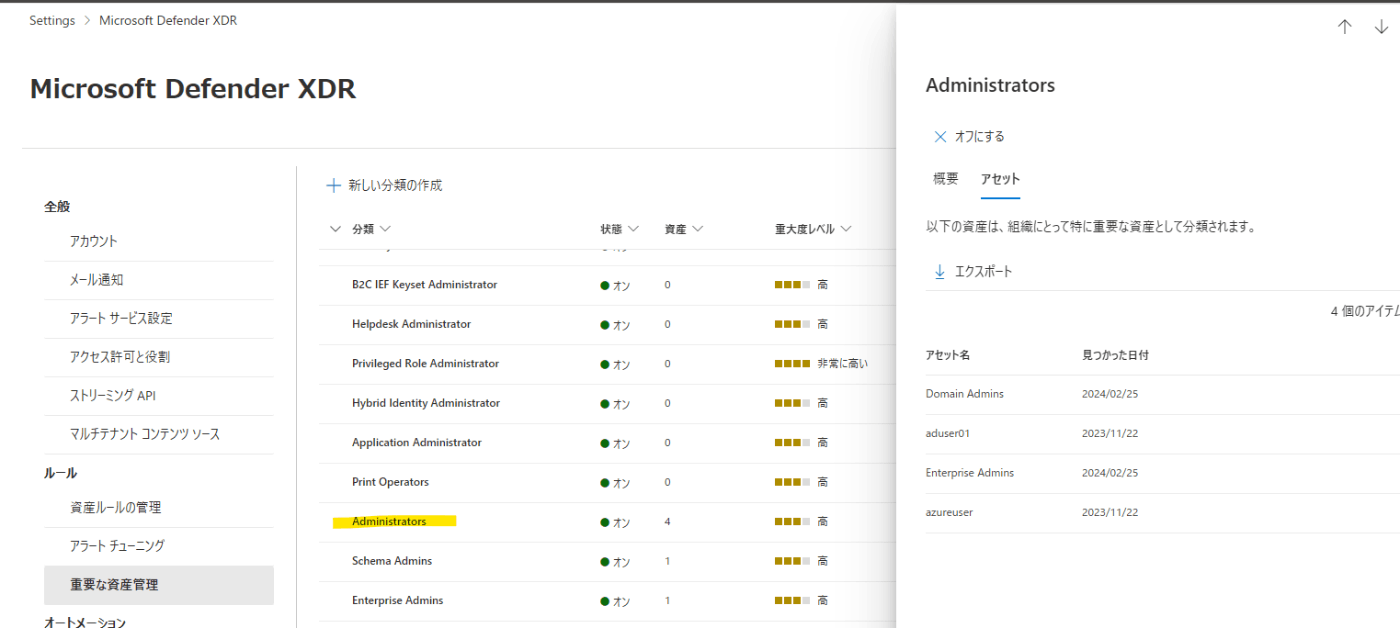
Task: Select Application Administrator row
Action: point(608,443)
